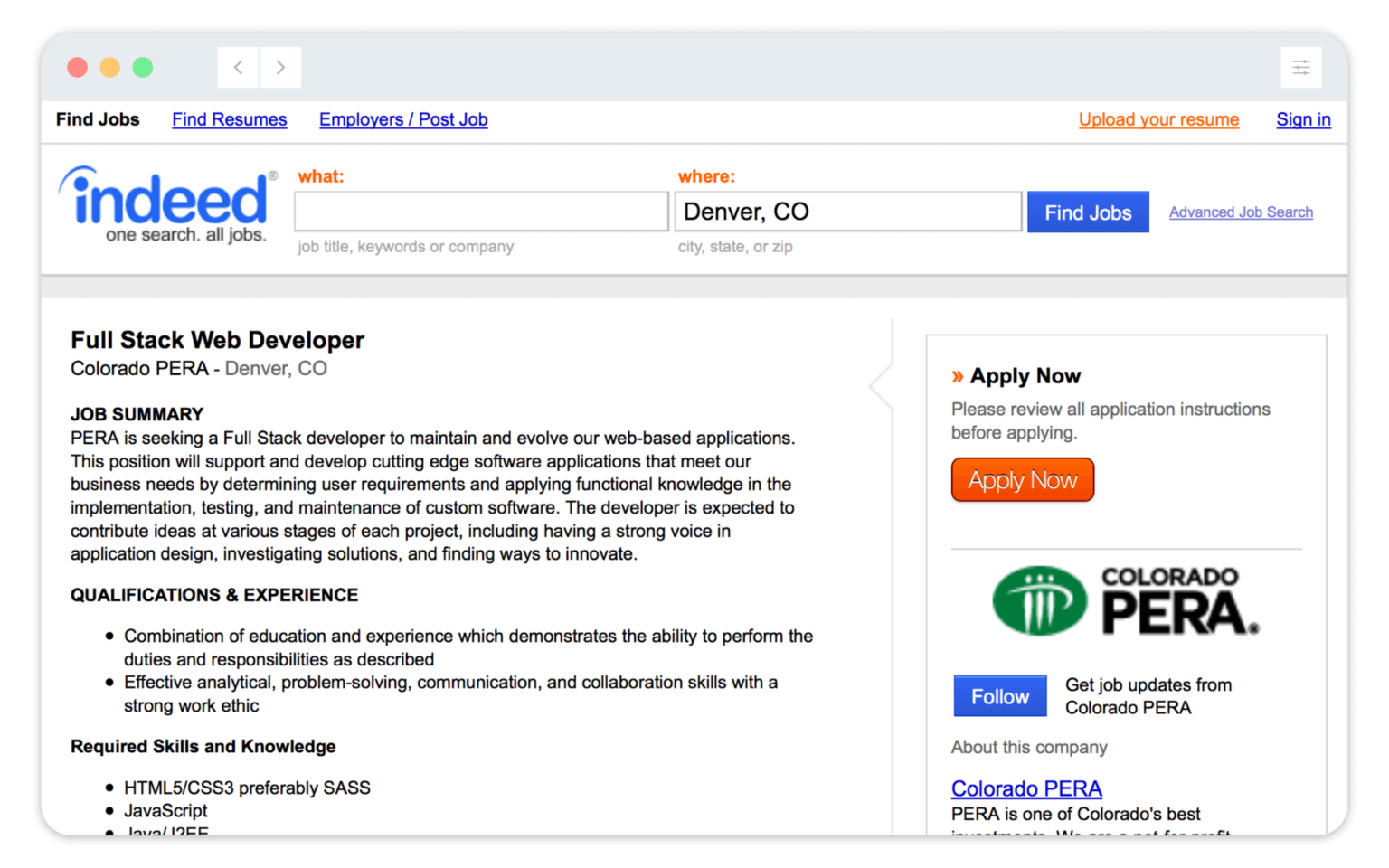Screen dimensions: 1389x868
Task: Follow Colorado PERA for job updates
Action: coord(999,695)
